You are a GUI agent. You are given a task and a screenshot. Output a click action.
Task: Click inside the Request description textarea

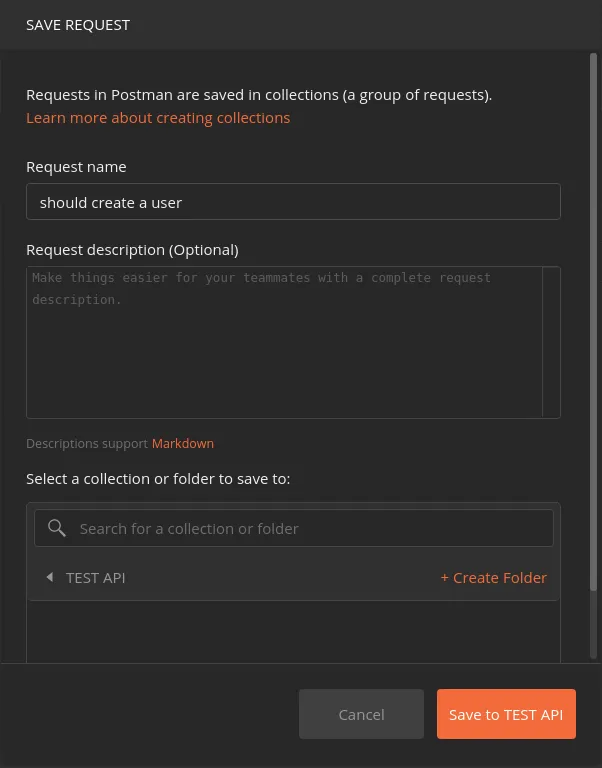(284, 342)
